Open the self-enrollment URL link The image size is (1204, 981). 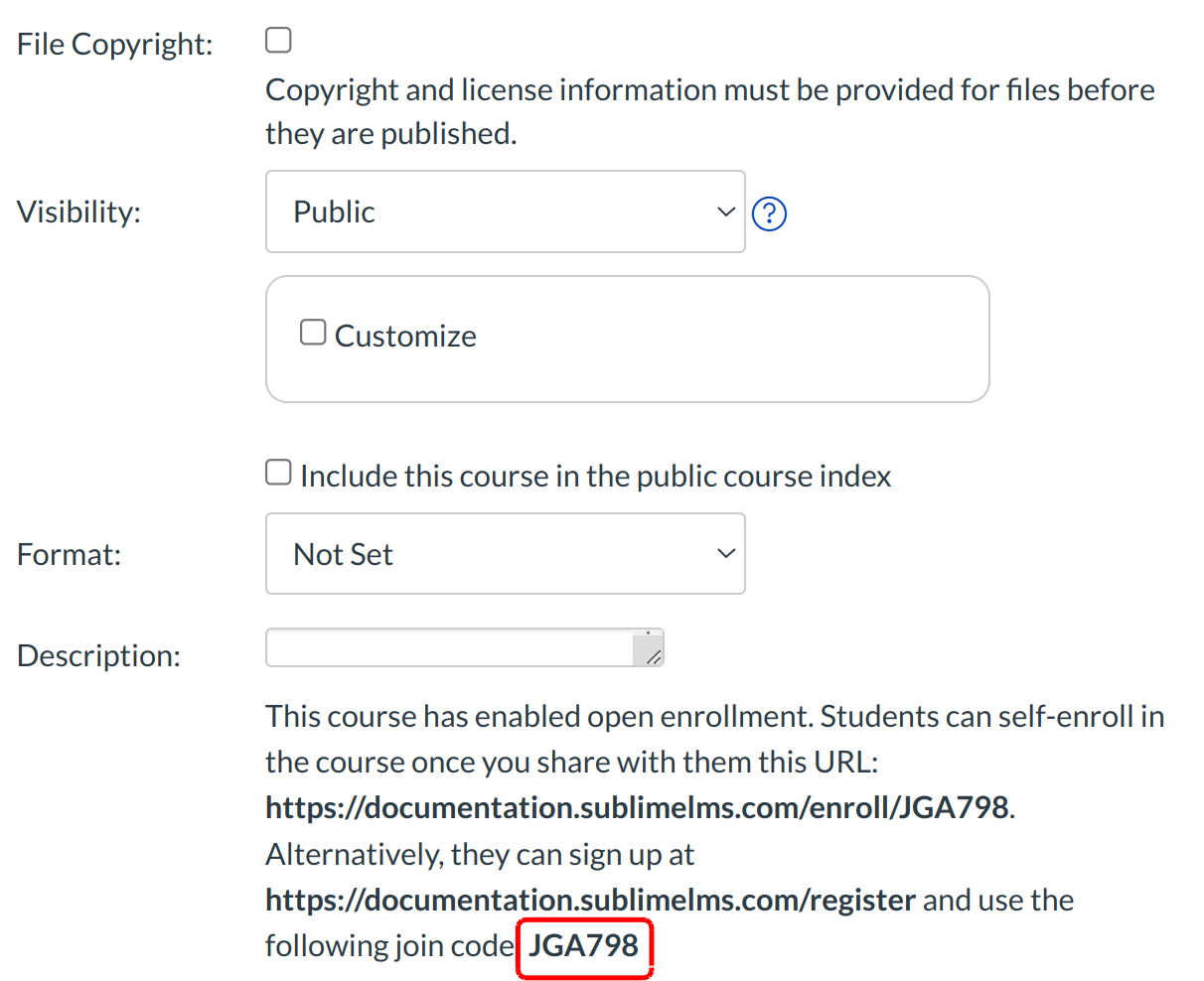634,806
